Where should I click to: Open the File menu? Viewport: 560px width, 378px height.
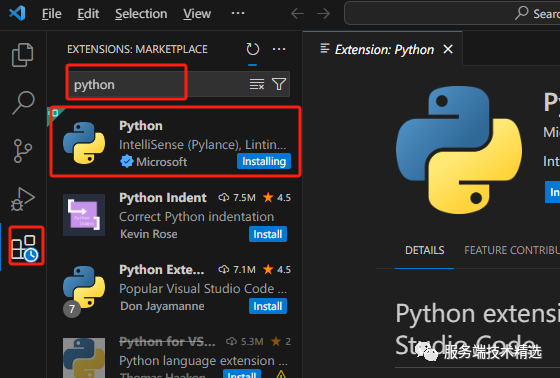(52, 14)
